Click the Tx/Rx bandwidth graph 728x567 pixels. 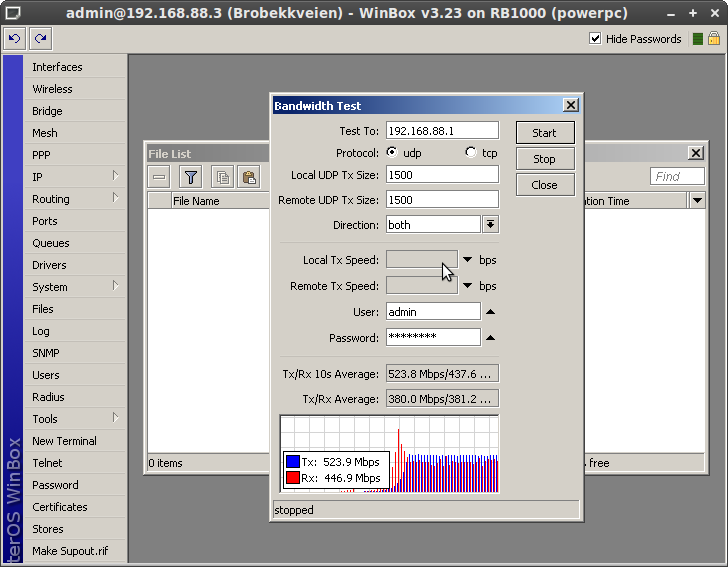pyautogui.click(x=389, y=454)
